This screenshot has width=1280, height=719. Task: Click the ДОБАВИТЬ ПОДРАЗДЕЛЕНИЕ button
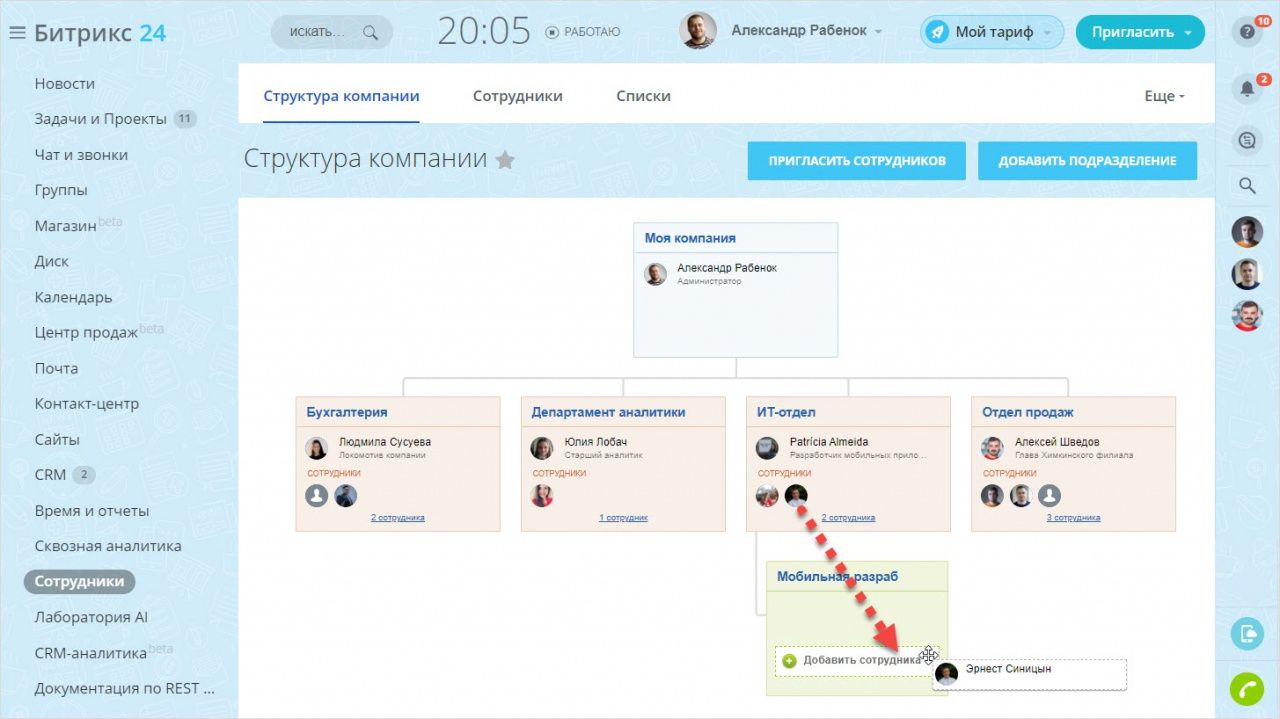point(1087,161)
